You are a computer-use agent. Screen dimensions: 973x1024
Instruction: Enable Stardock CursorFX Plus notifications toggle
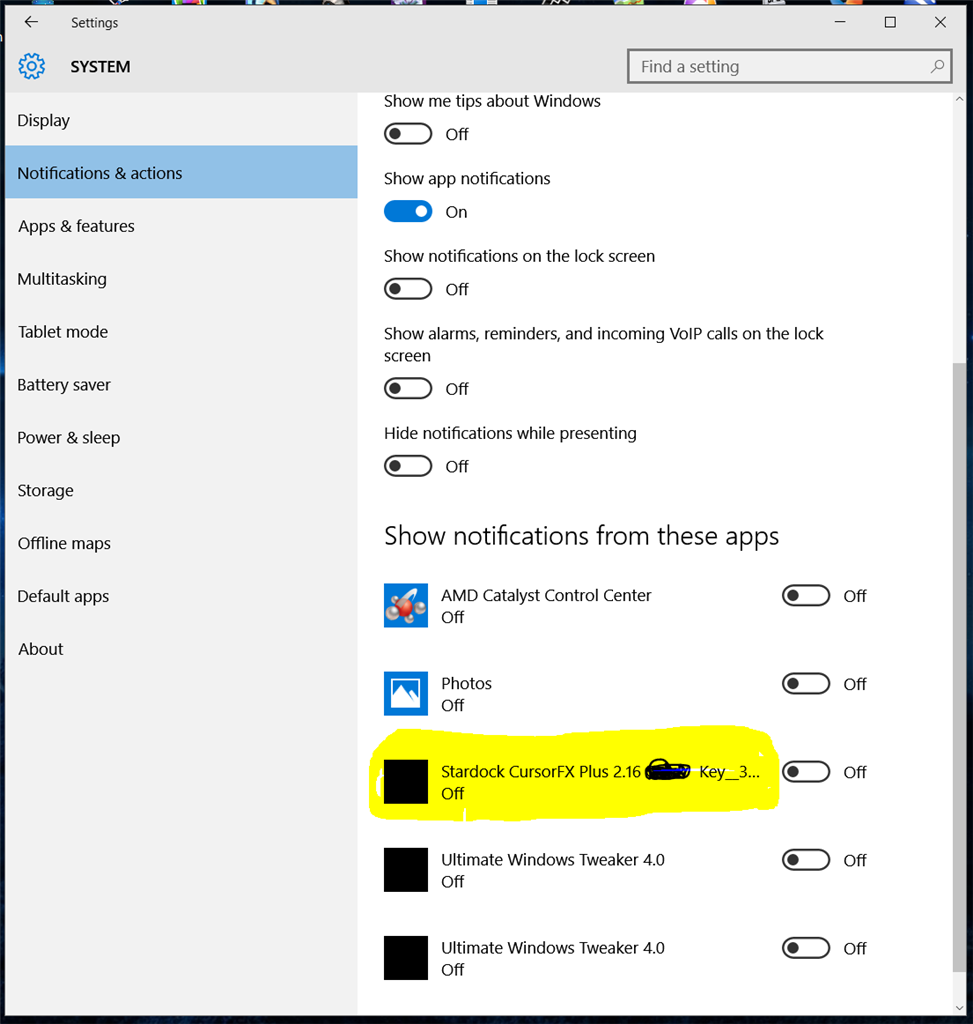click(806, 772)
